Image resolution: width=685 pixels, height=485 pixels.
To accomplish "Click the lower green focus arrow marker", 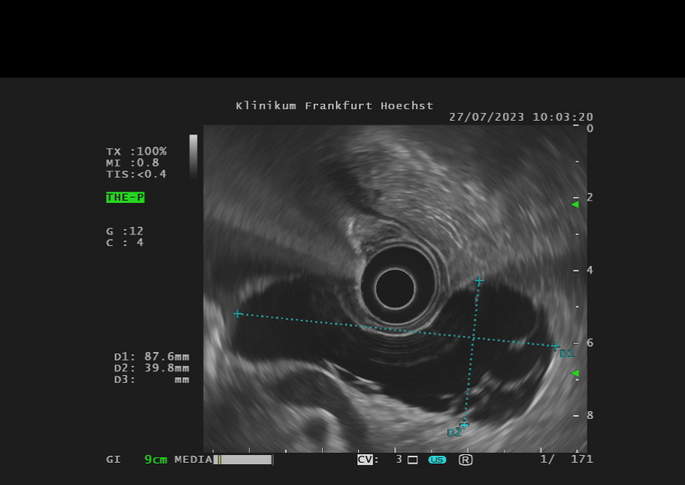I will point(575,374).
